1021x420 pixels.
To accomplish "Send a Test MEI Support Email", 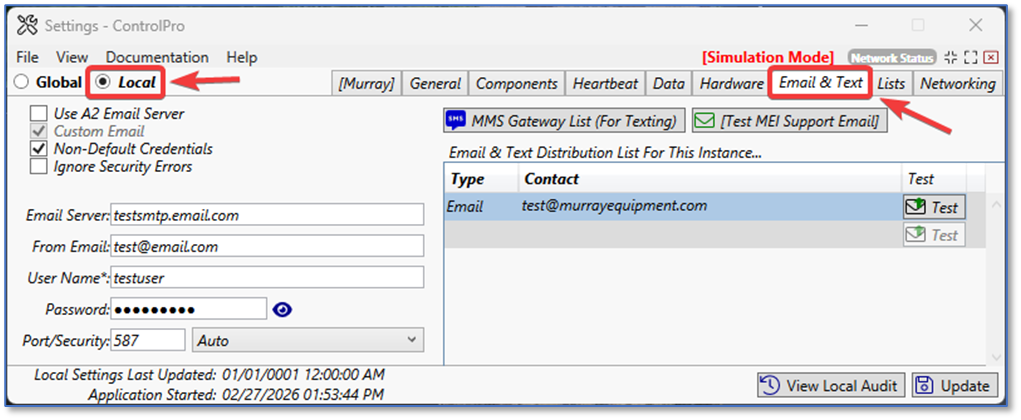I will 790,121.
